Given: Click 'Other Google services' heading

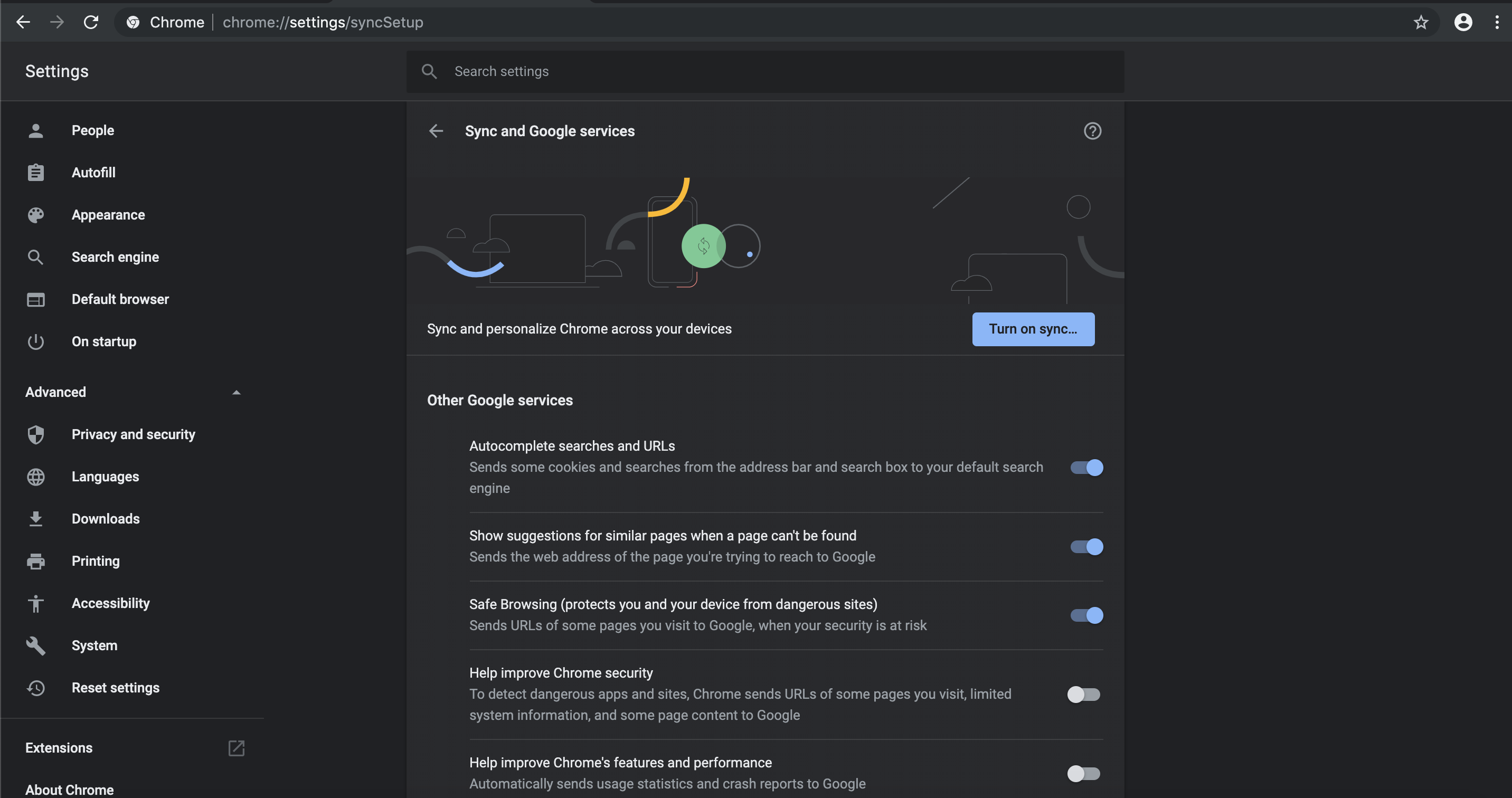Looking at the screenshot, I should [499, 400].
